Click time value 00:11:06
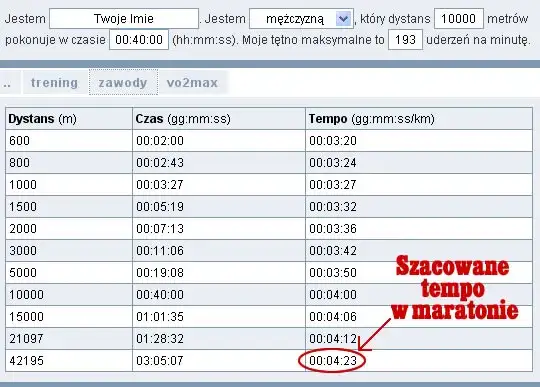 tap(160, 251)
